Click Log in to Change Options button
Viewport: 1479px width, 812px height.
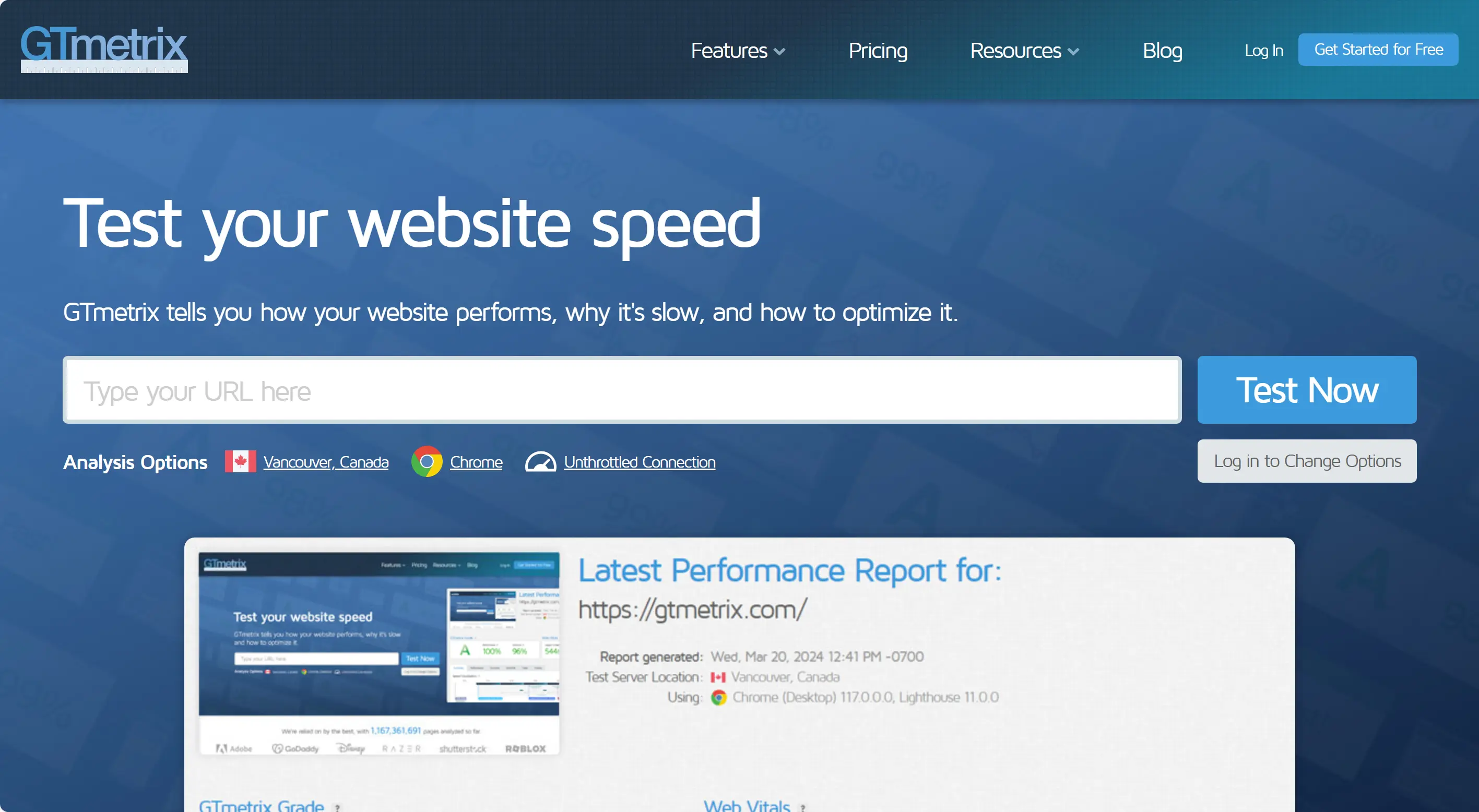click(x=1307, y=461)
